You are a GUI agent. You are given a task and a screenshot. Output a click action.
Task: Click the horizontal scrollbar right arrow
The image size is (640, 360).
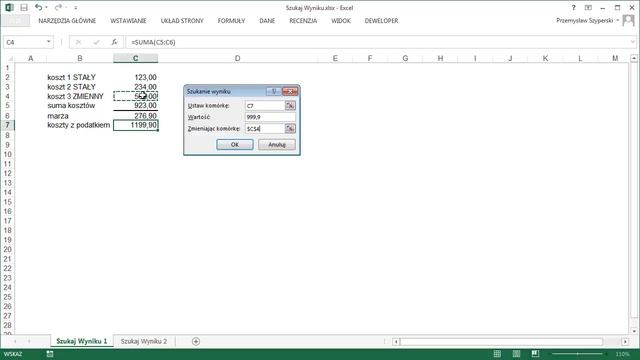[x=625, y=342]
